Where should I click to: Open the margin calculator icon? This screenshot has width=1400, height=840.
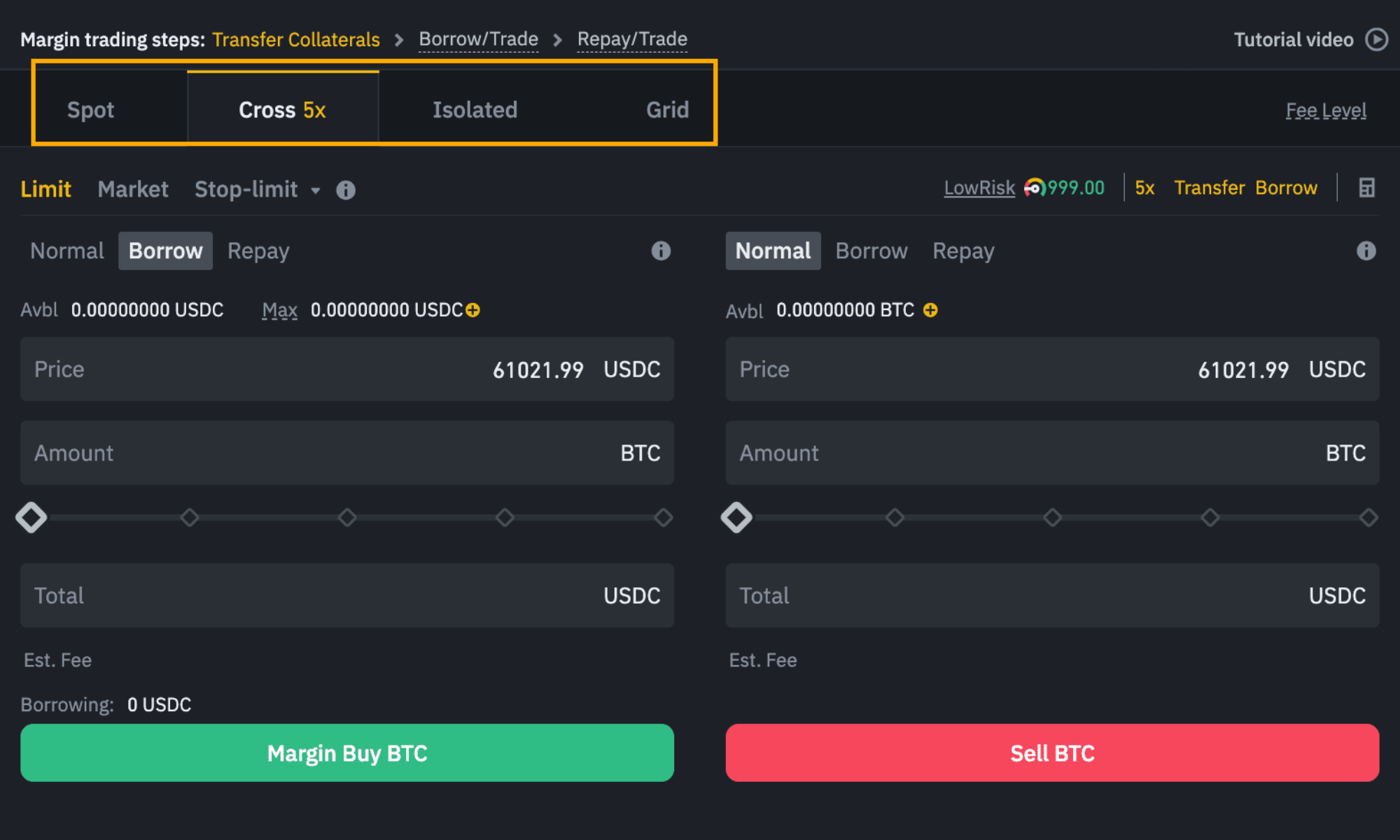(x=1366, y=188)
